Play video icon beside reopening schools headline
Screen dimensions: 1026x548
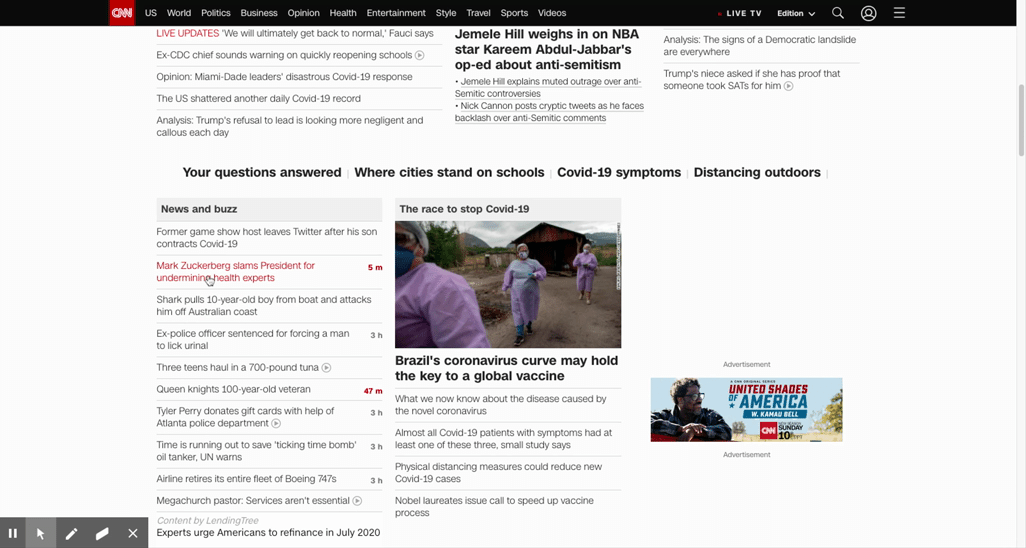[x=419, y=56]
